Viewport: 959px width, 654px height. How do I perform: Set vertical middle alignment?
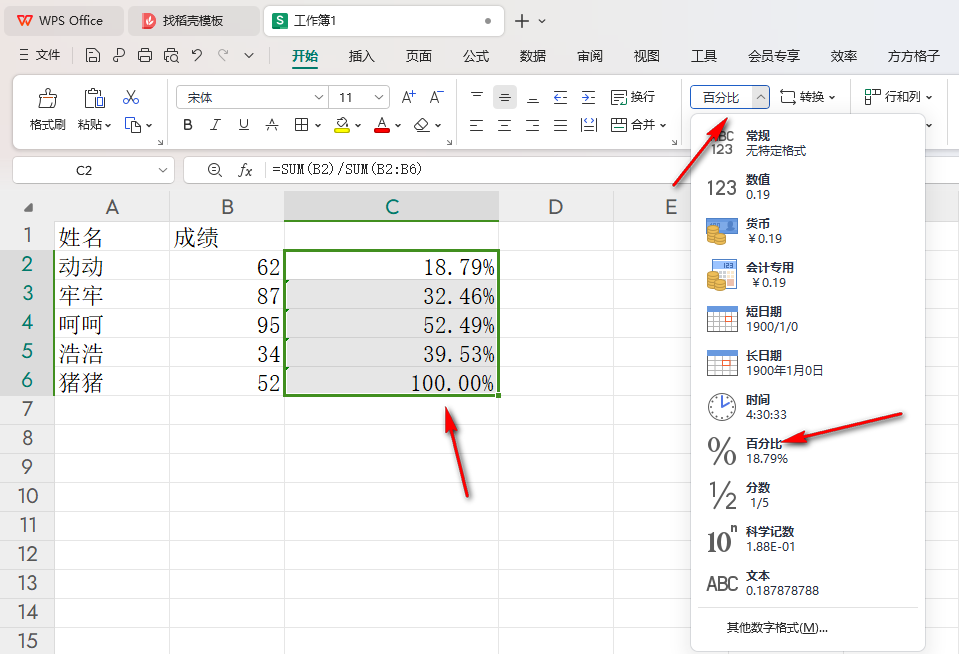point(505,97)
